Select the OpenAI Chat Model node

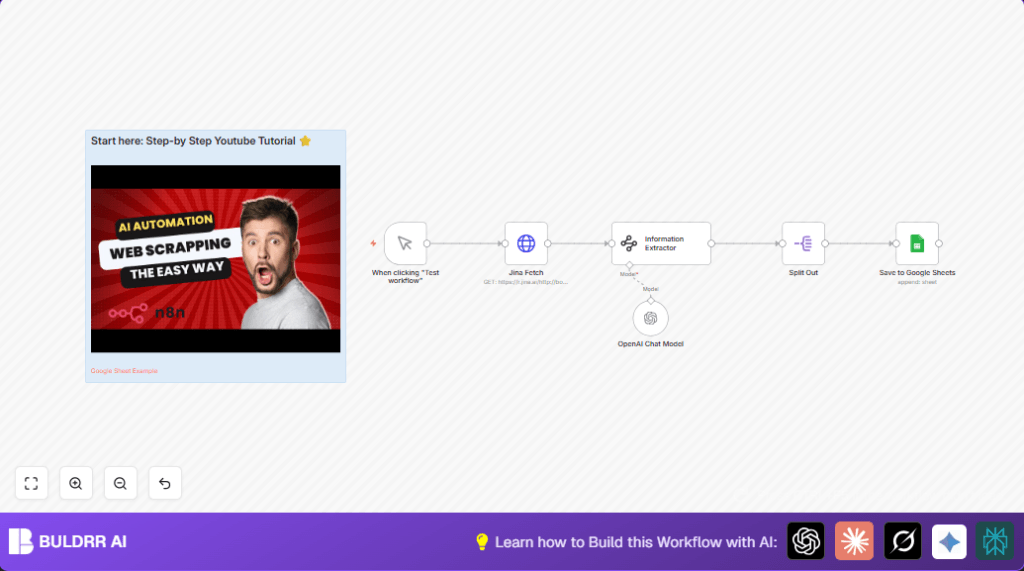click(x=650, y=318)
